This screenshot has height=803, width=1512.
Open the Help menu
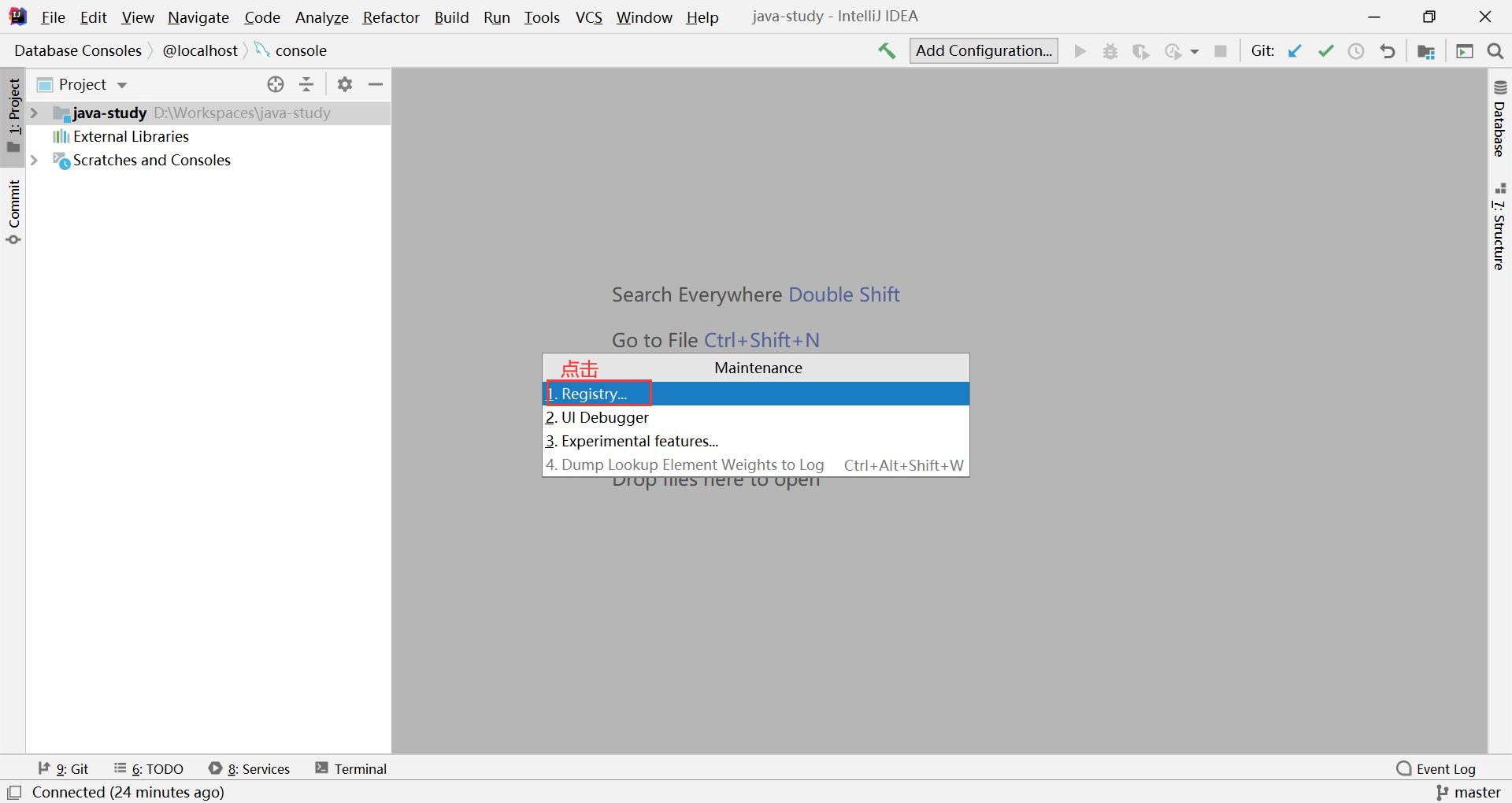(702, 17)
